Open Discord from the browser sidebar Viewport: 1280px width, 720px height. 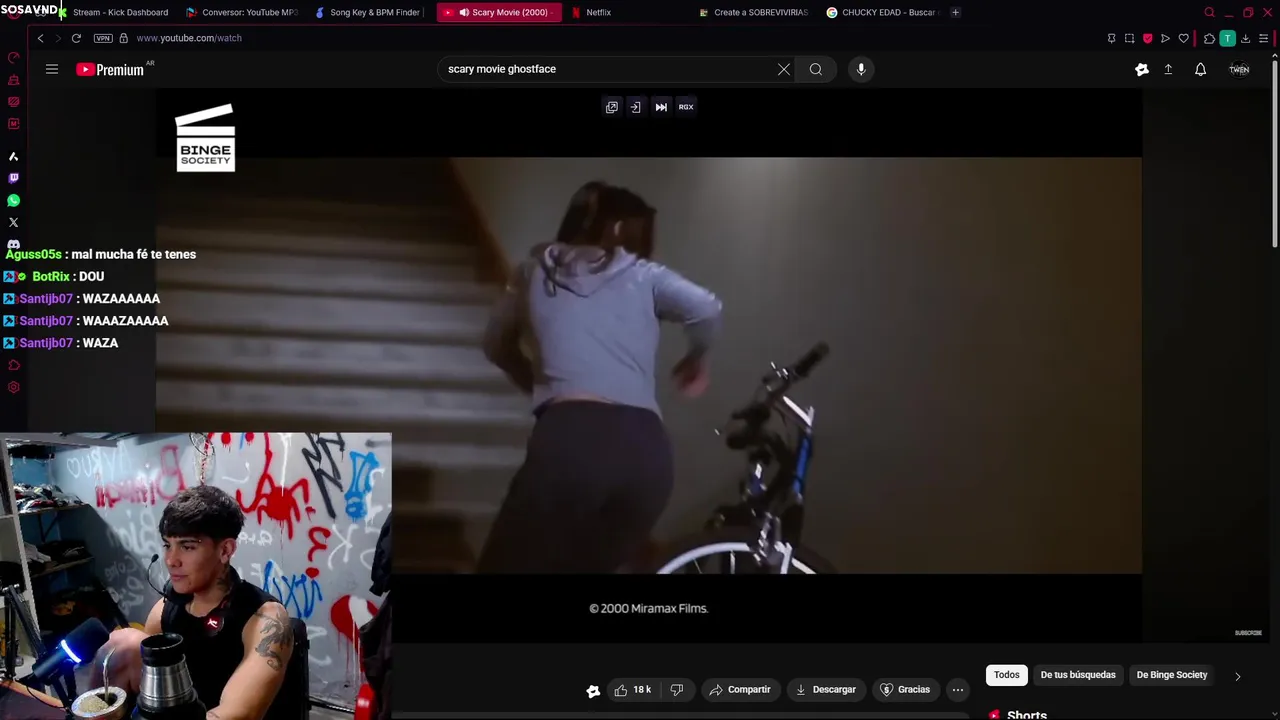(13, 244)
